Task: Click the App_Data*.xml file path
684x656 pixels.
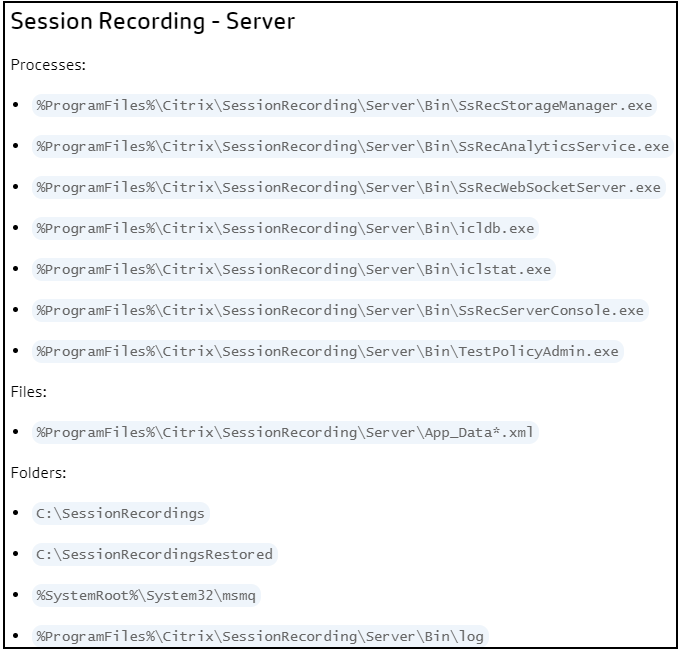Action: [285, 433]
